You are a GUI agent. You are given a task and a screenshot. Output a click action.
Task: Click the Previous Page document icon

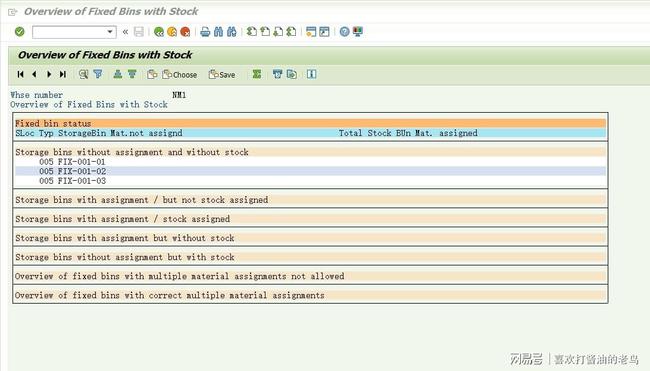coord(264,32)
